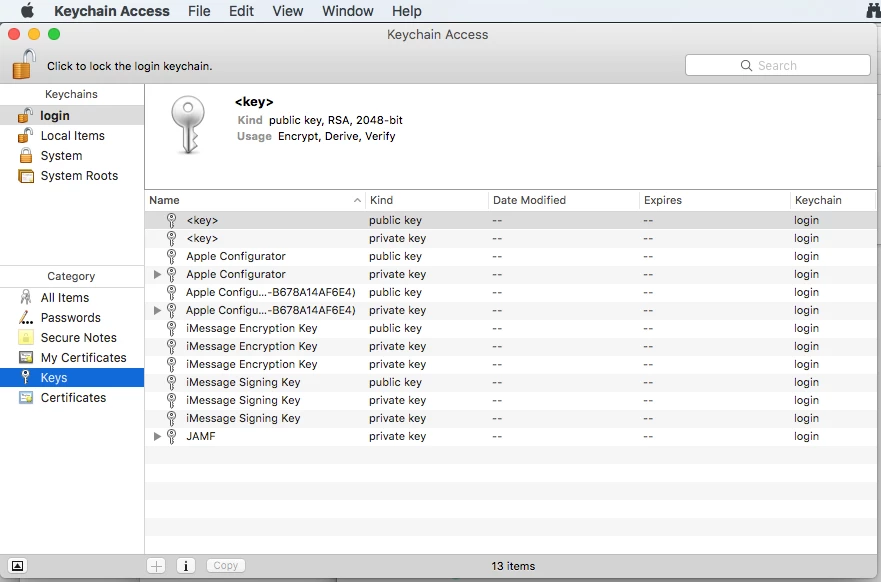Open the View menu
Screen dimensions: 881x582
tap(288, 11)
